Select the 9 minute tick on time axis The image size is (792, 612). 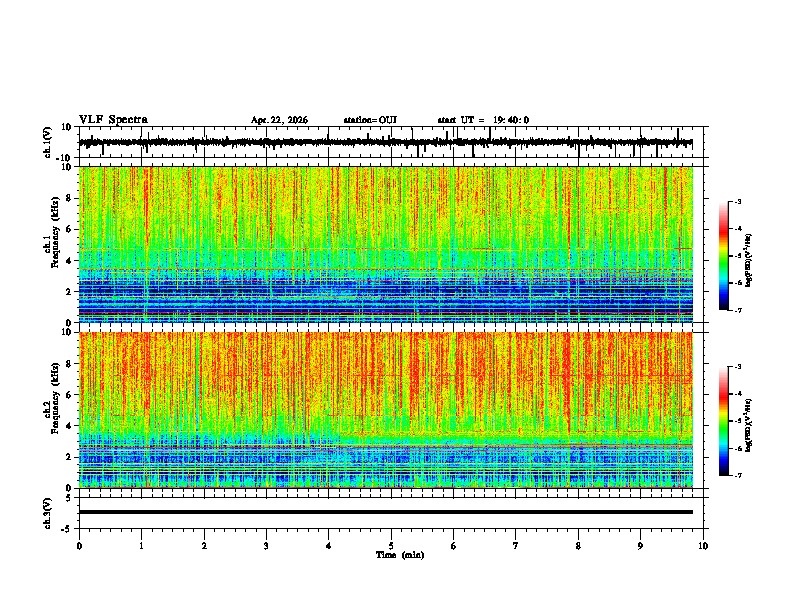click(640, 546)
